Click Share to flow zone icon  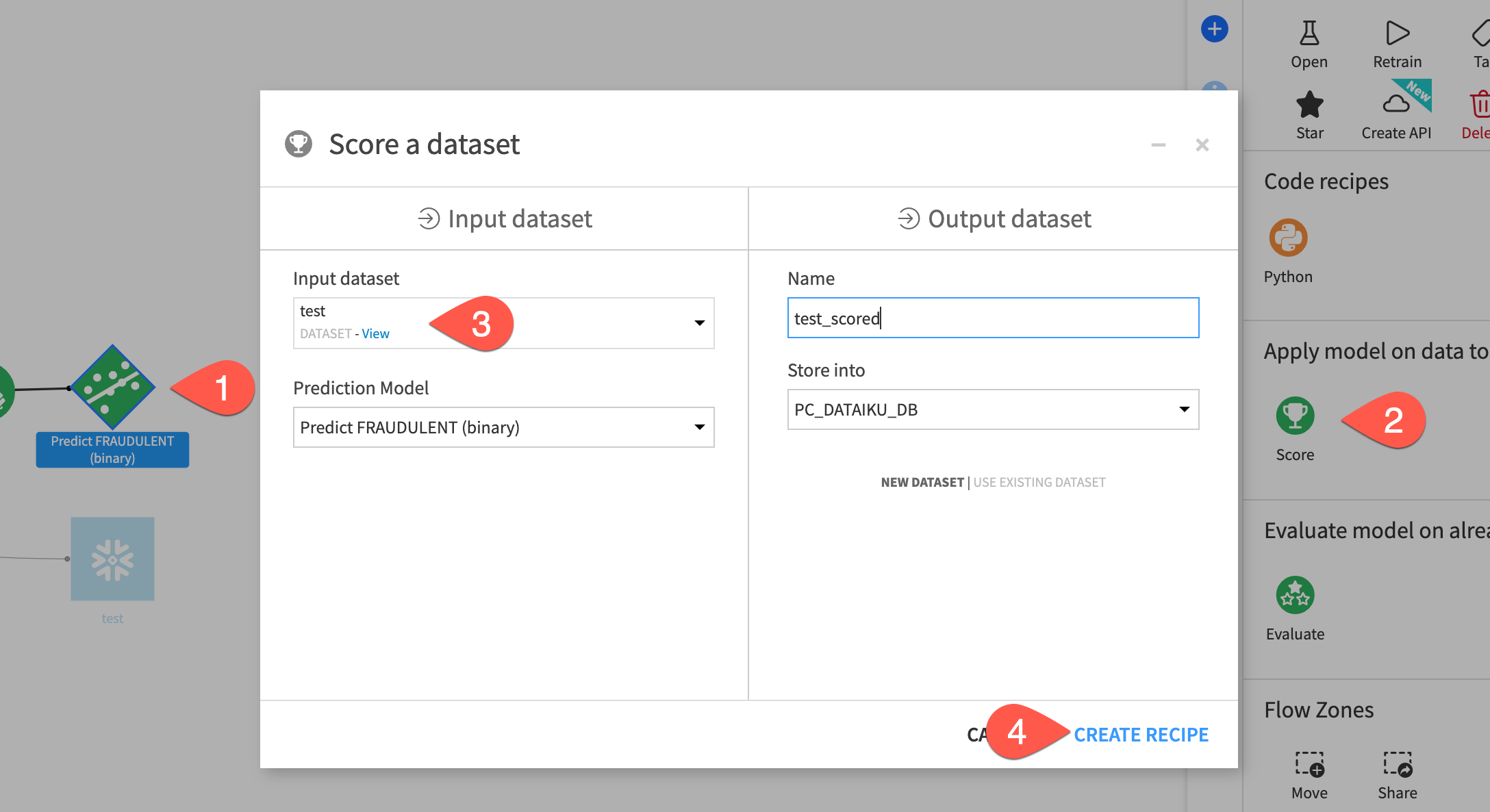click(1397, 765)
